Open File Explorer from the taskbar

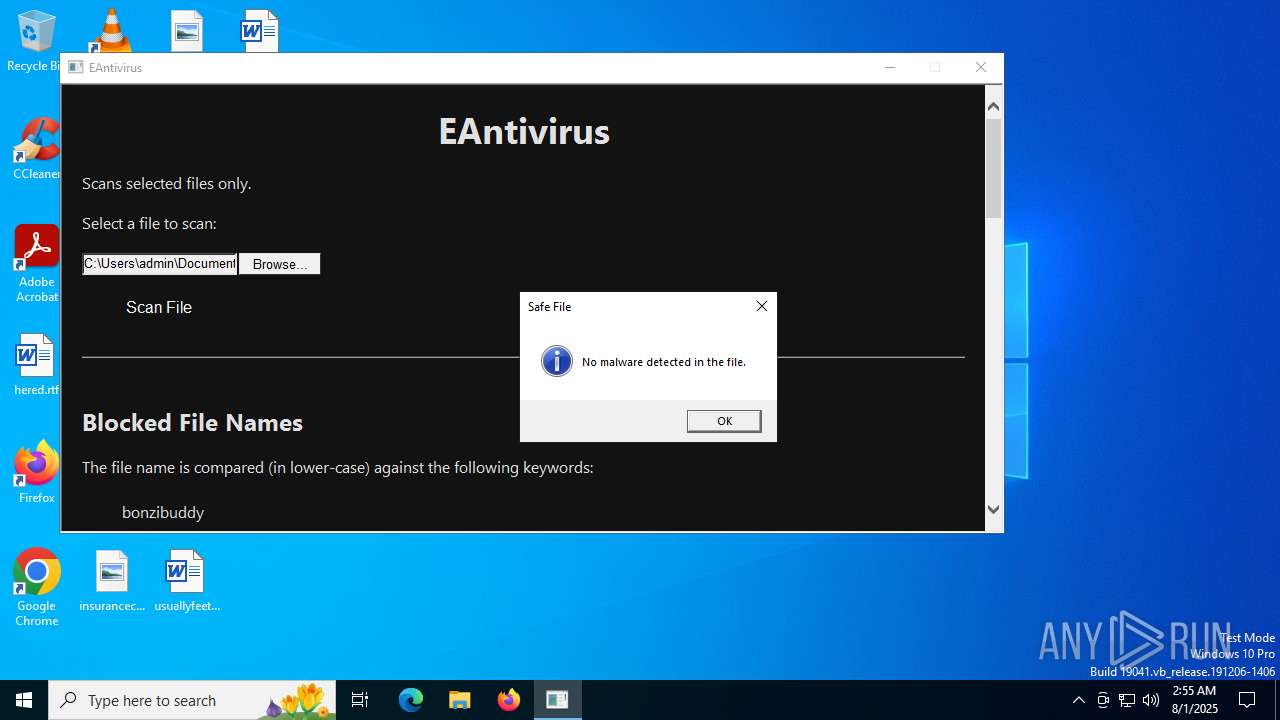click(460, 700)
